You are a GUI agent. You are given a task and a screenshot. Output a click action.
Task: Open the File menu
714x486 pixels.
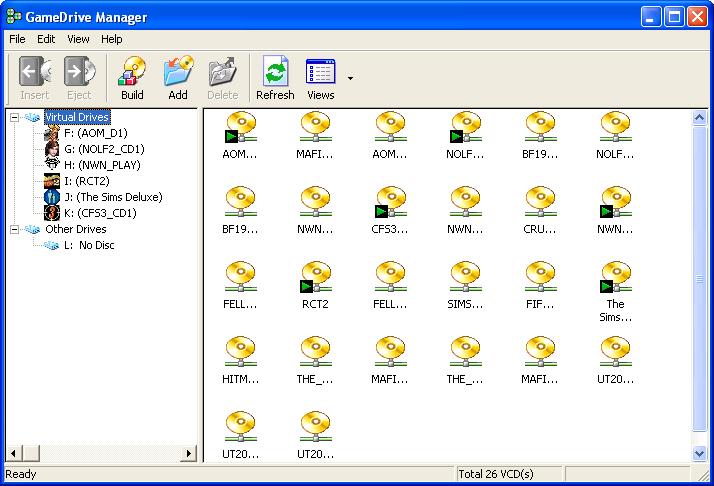tap(17, 39)
